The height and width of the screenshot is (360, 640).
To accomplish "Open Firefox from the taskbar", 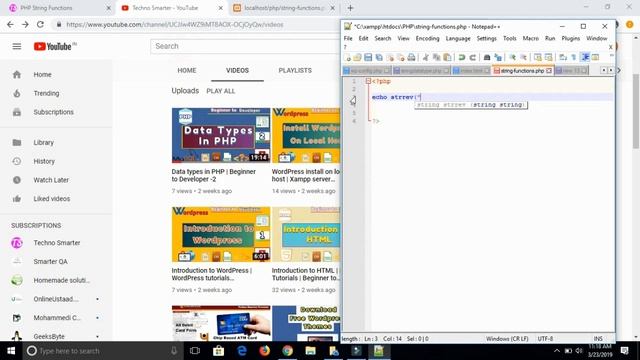I will [x=264, y=351].
